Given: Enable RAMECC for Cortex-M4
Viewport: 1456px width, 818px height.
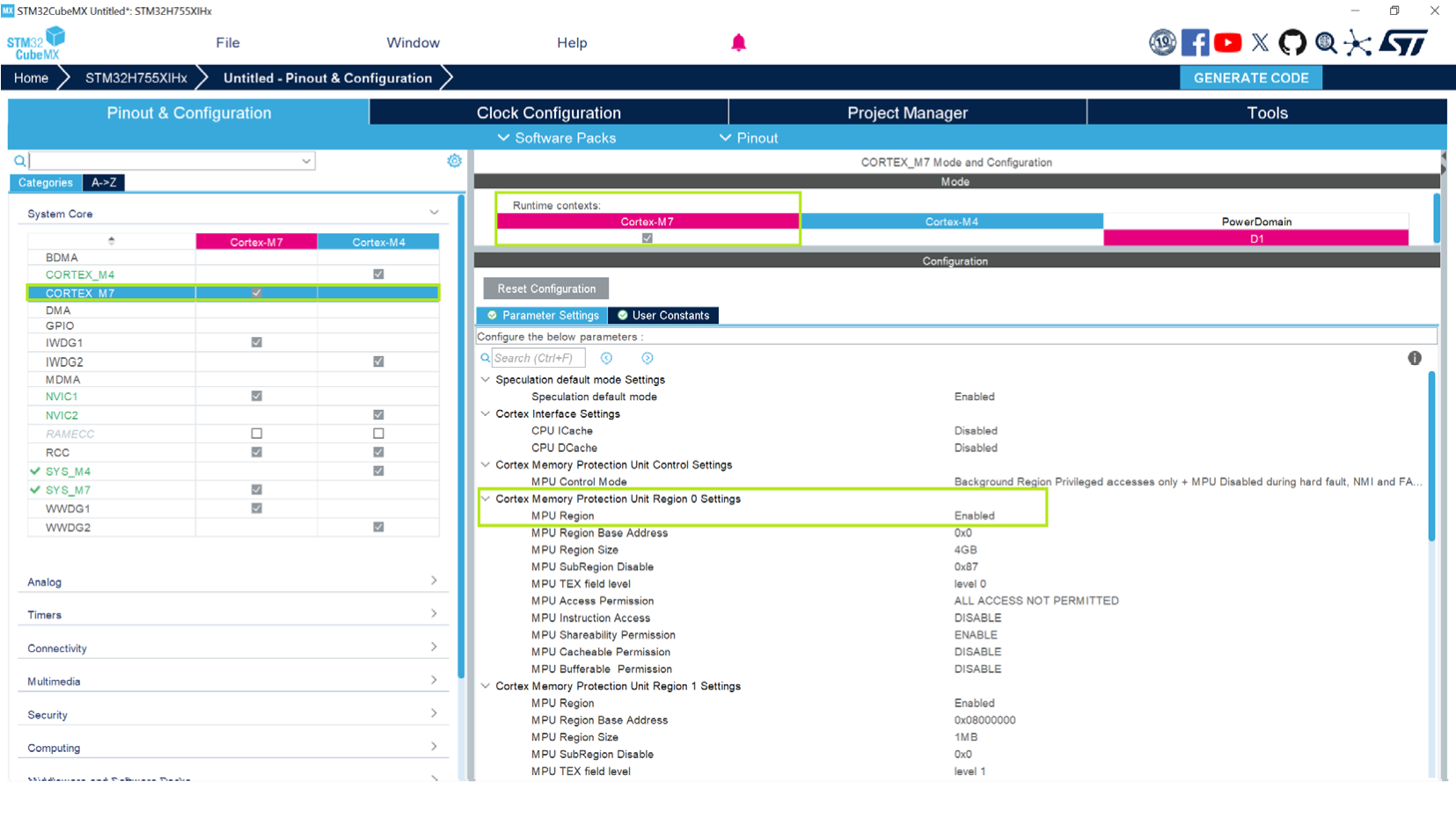Looking at the screenshot, I should coord(378,434).
